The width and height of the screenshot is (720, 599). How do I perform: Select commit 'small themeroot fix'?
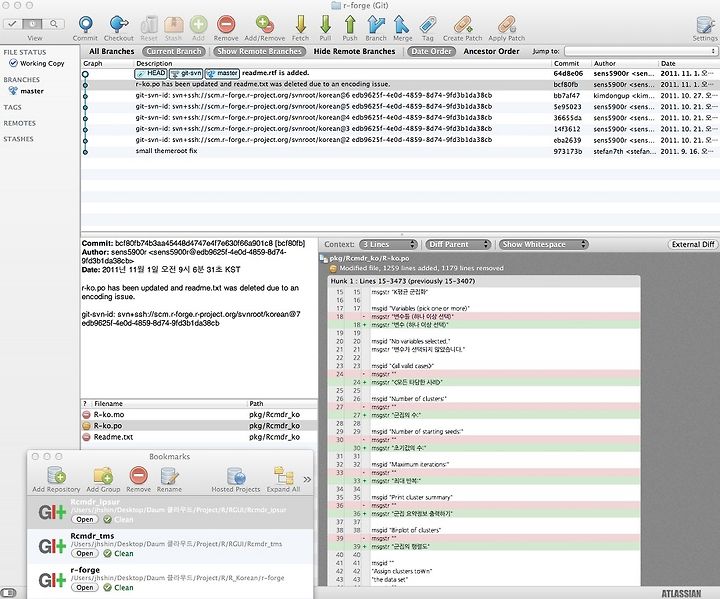click(x=400, y=151)
